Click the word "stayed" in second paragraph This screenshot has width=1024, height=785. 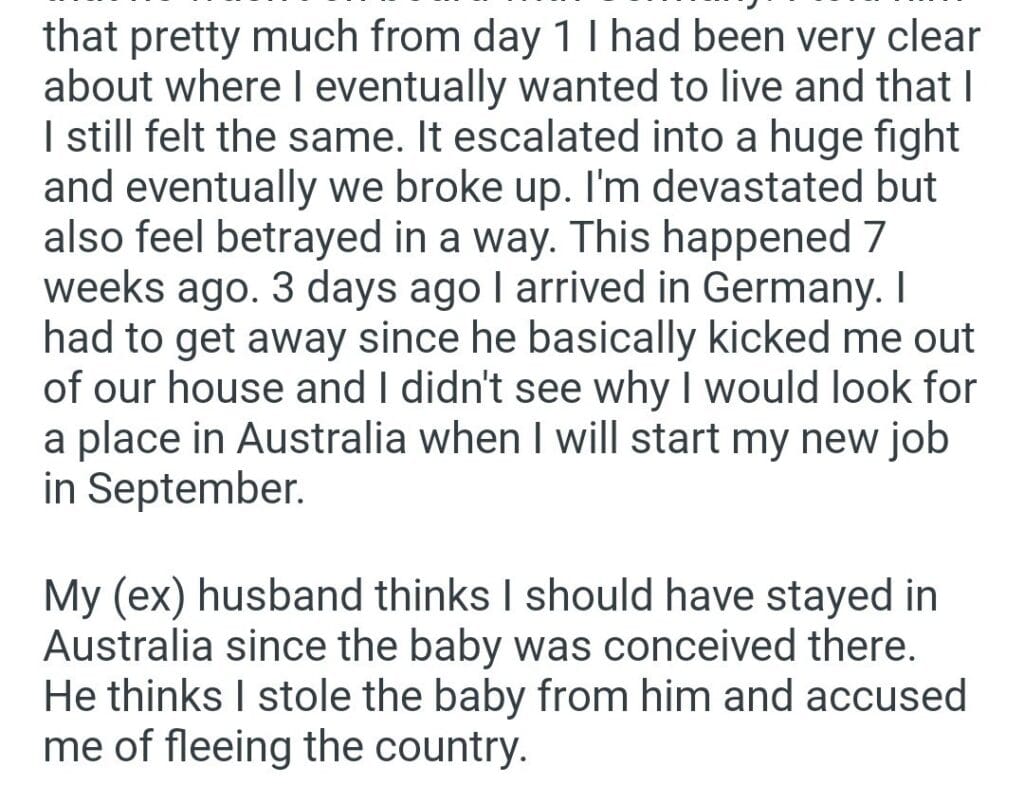(x=814, y=597)
